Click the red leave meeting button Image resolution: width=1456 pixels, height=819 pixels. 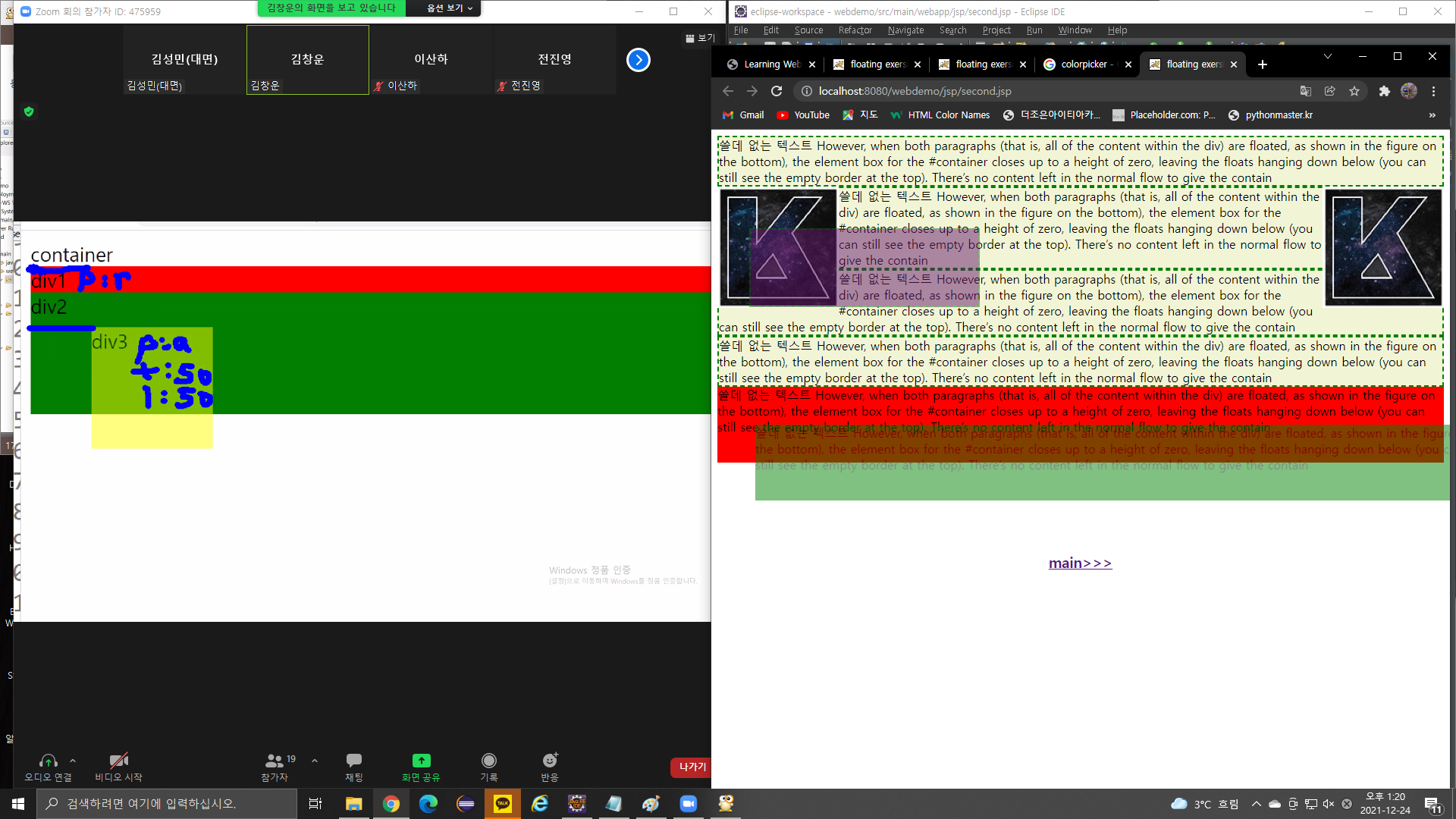click(691, 767)
